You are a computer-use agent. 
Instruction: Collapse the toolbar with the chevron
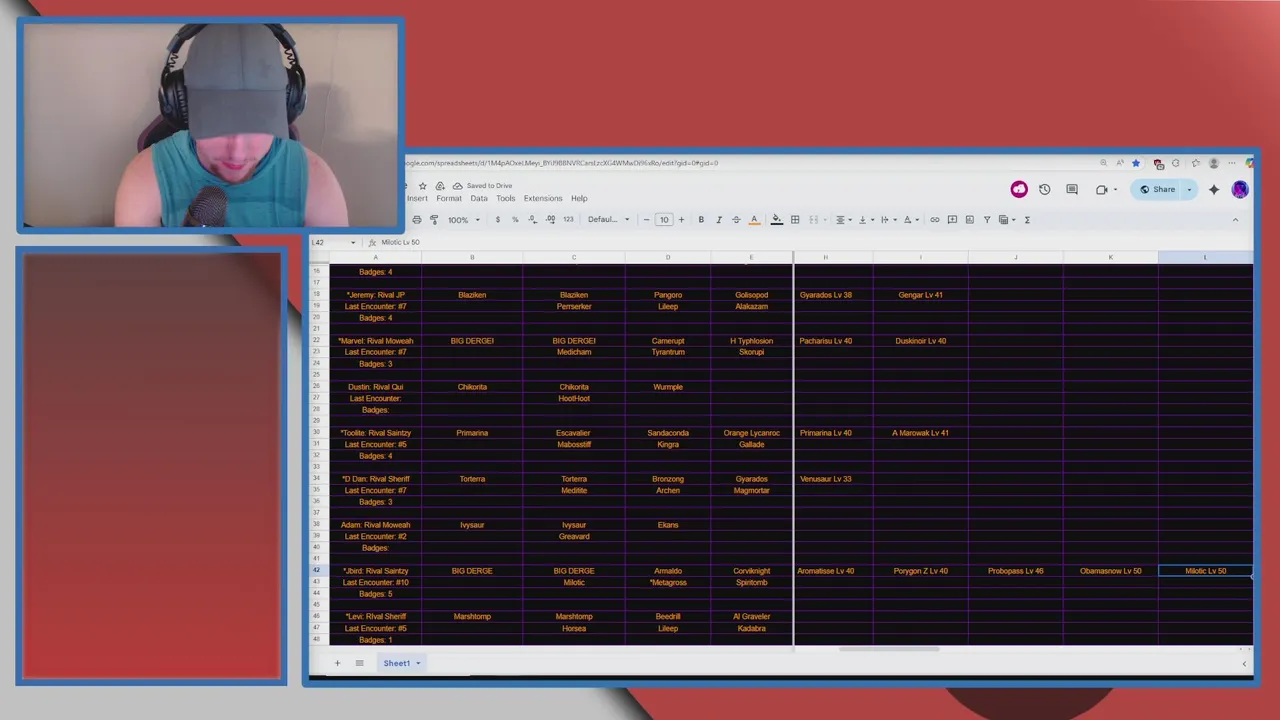click(x=1235, y=220)
